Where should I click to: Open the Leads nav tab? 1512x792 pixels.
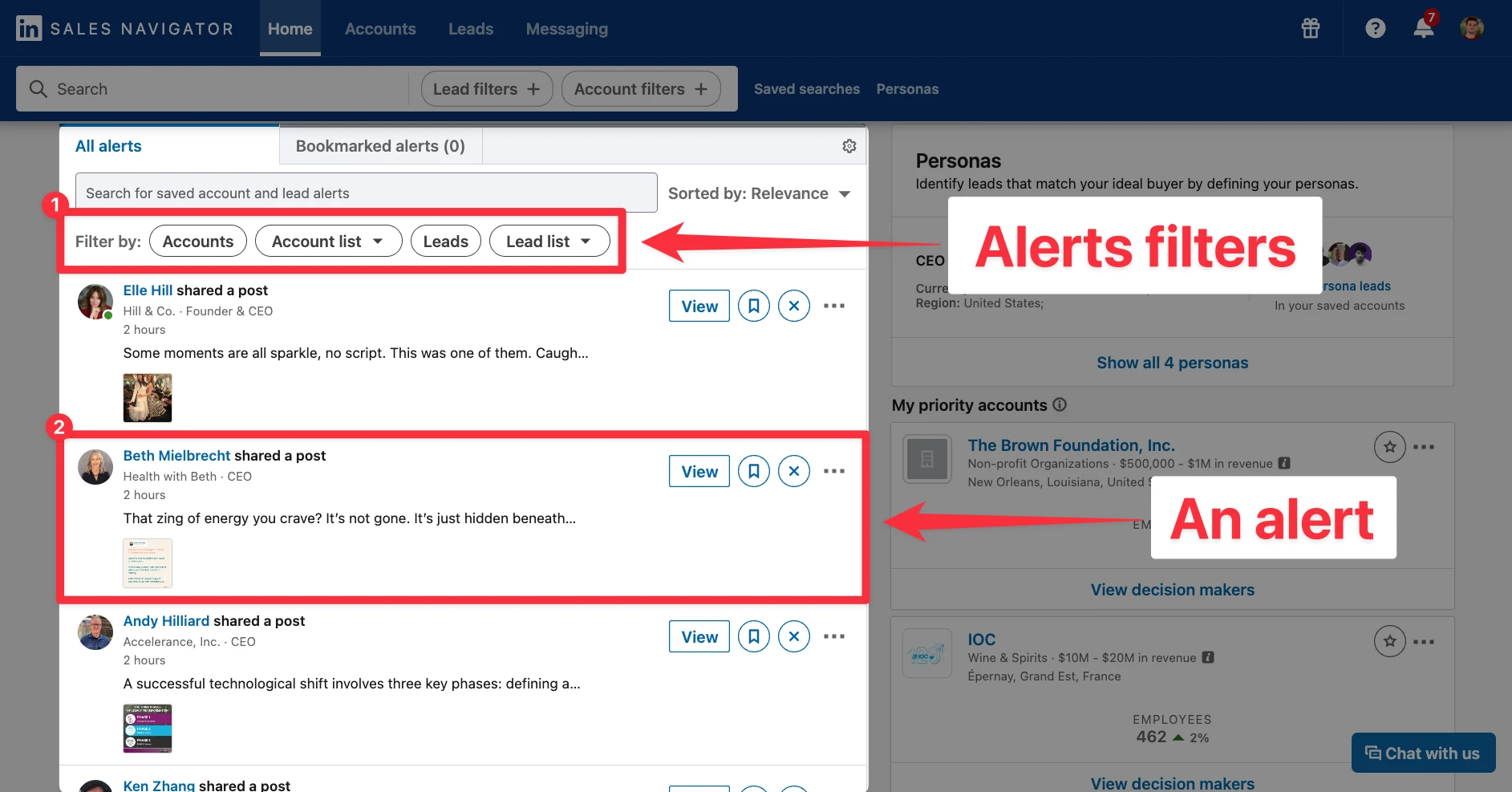471,29
